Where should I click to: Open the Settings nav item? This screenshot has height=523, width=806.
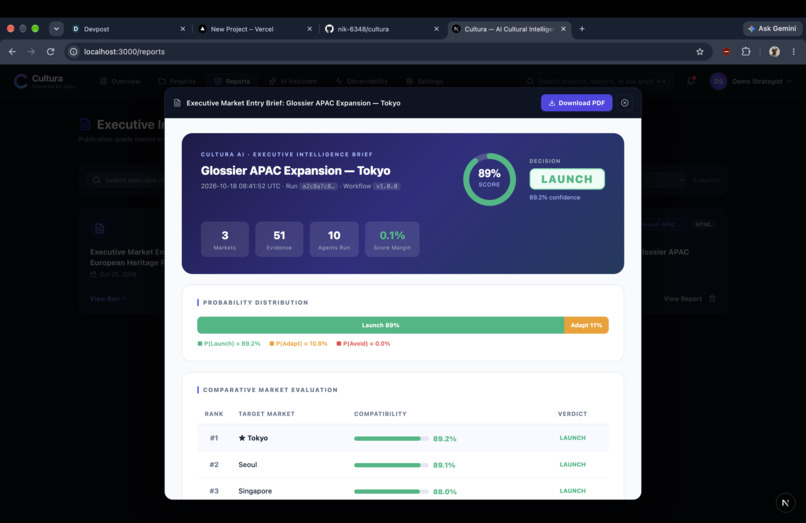[425, 81]
